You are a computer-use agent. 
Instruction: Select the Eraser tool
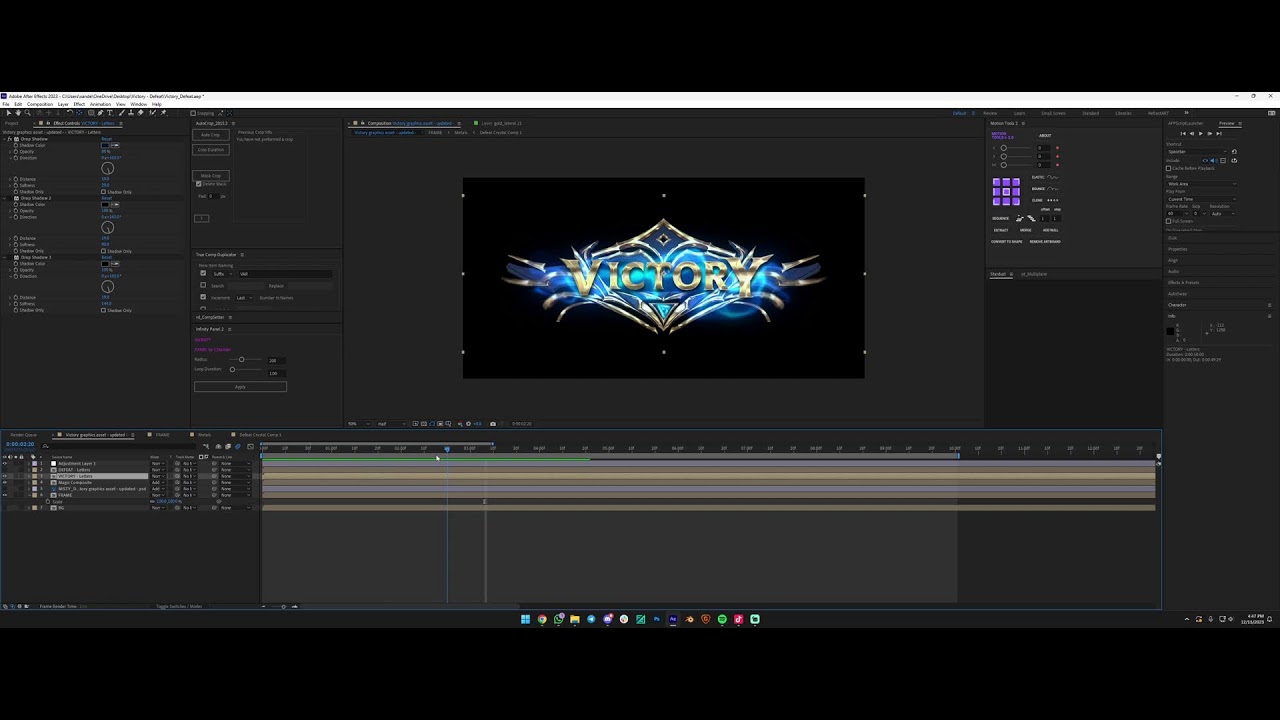click(140, 113)
